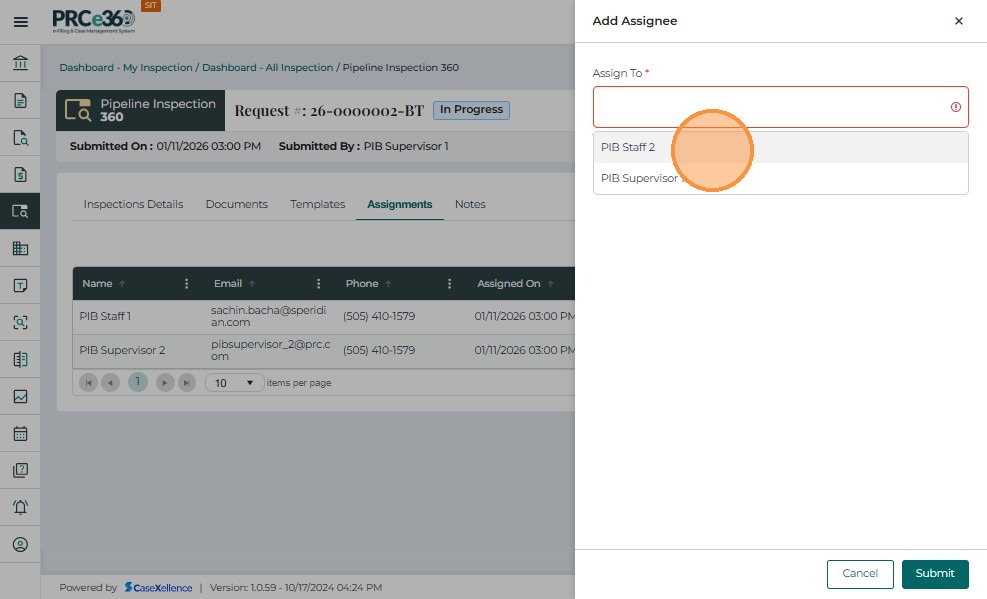Click the Assign To input field

pos(770,107)
